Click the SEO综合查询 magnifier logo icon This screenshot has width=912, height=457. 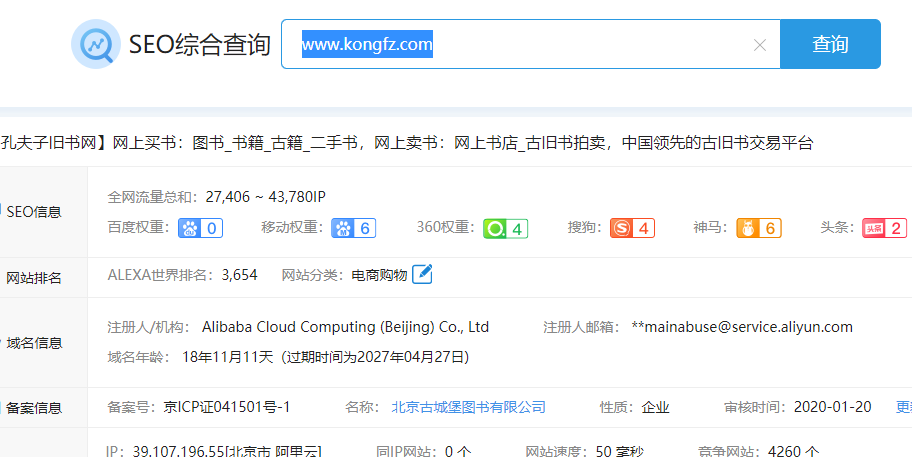point(96,44)
